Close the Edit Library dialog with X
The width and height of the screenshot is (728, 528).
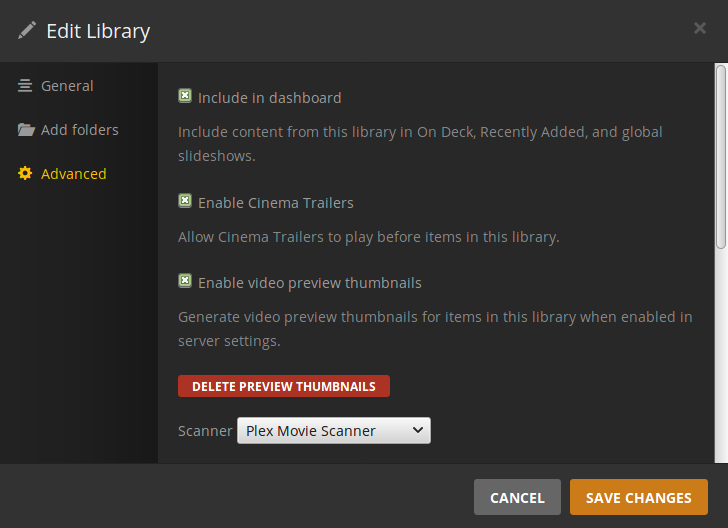(700, 28)
